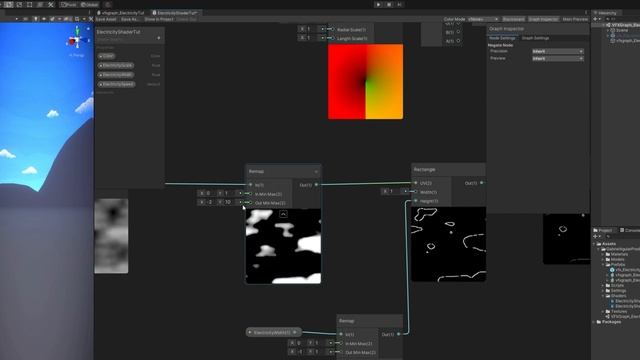Click the Radial Scale input port
The width and height of the screenshot is (640, 360).
click(332, 29)
